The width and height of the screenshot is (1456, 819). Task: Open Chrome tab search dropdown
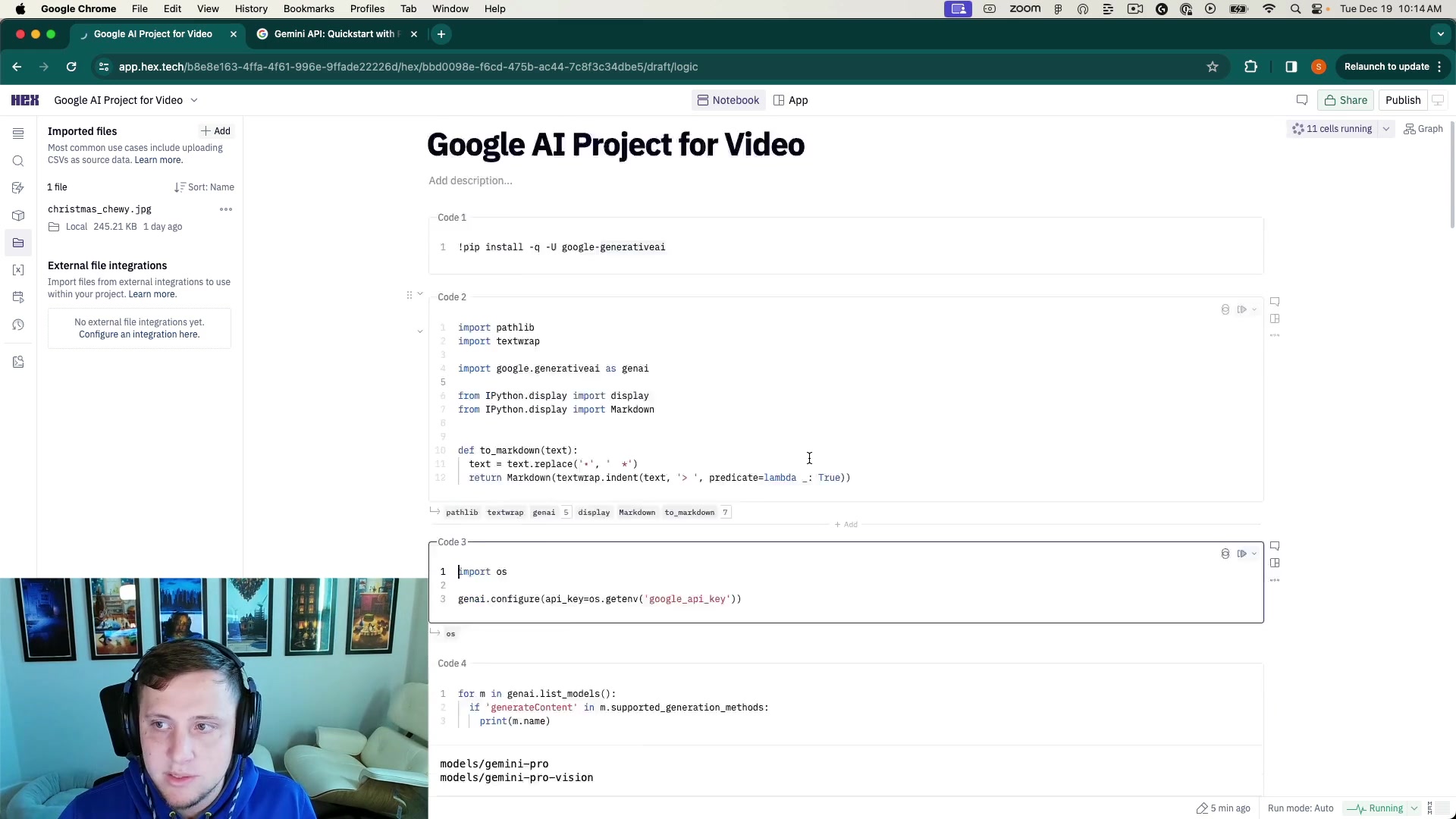coord(1440,34)
